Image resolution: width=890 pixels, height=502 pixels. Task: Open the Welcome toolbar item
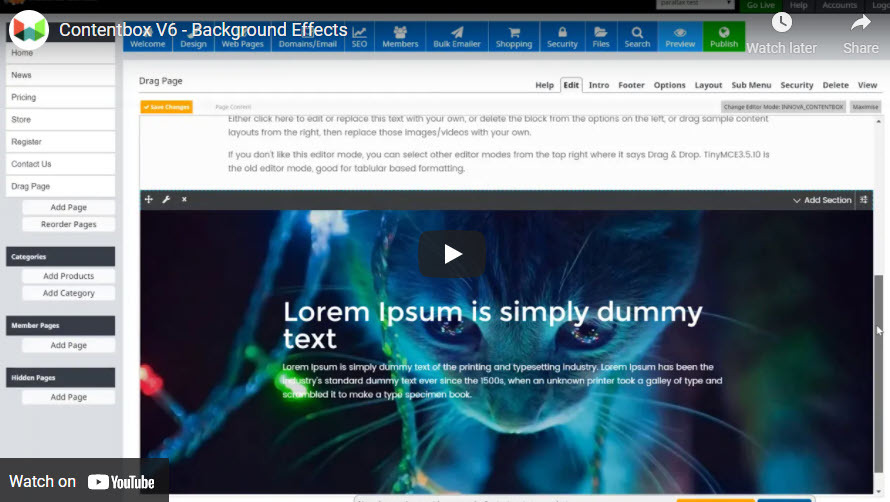pyautogui.click(x=148, y=37)
